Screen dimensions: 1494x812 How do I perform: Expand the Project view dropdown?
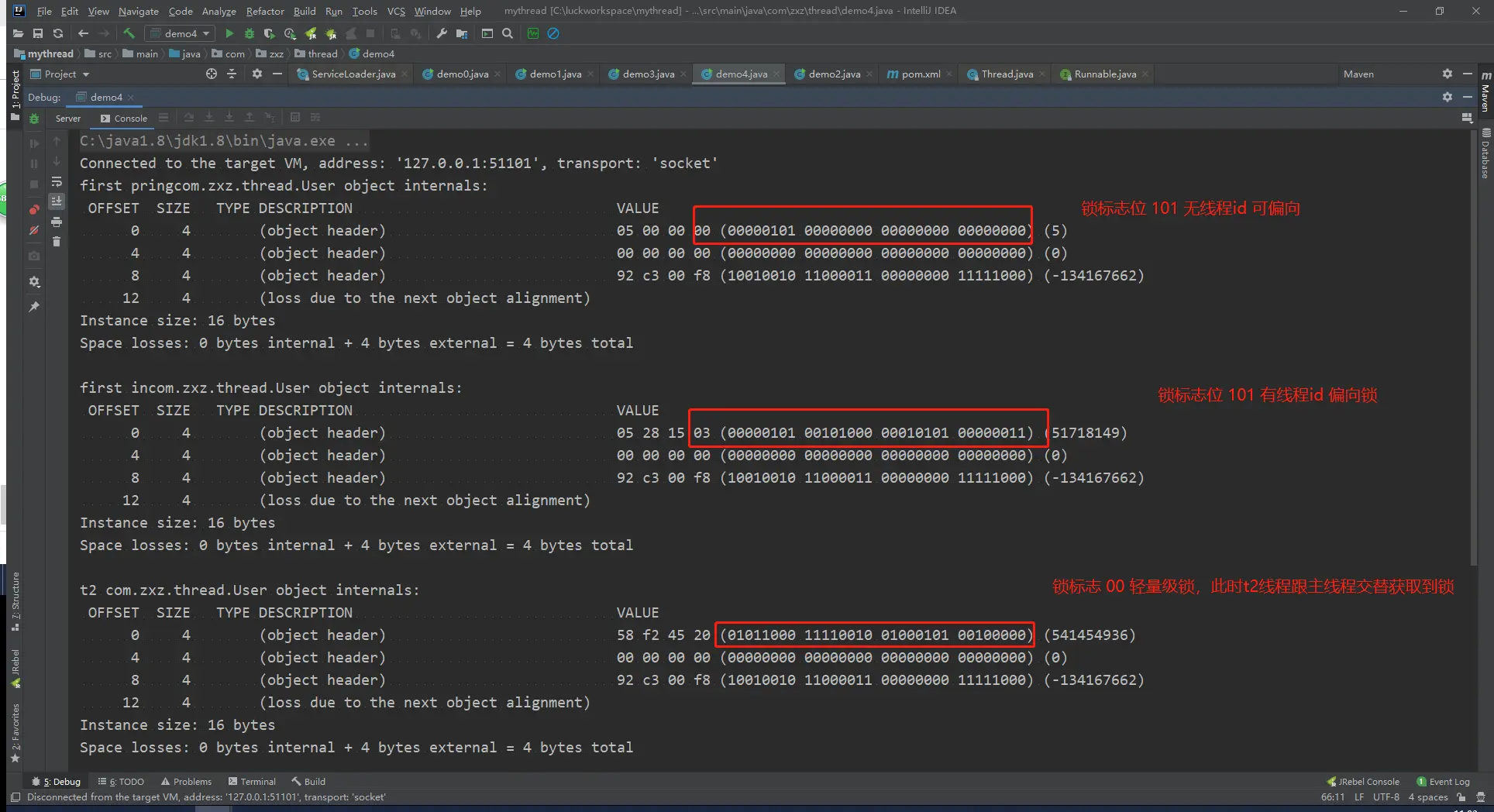point(85,74)
